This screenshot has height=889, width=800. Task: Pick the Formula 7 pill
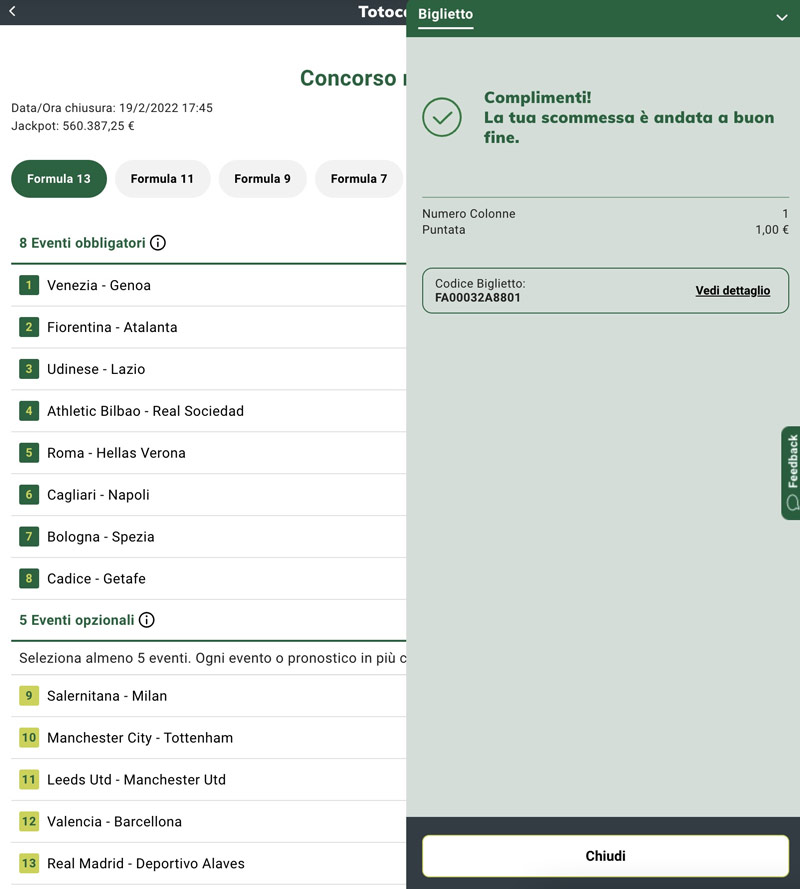[x=358, y=179]
